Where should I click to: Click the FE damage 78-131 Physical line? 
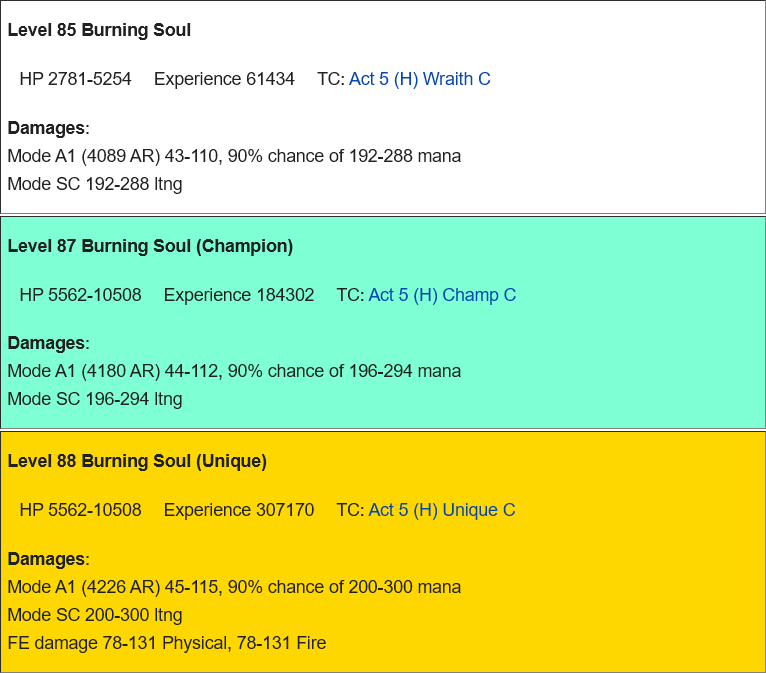[x=167, y=643]
